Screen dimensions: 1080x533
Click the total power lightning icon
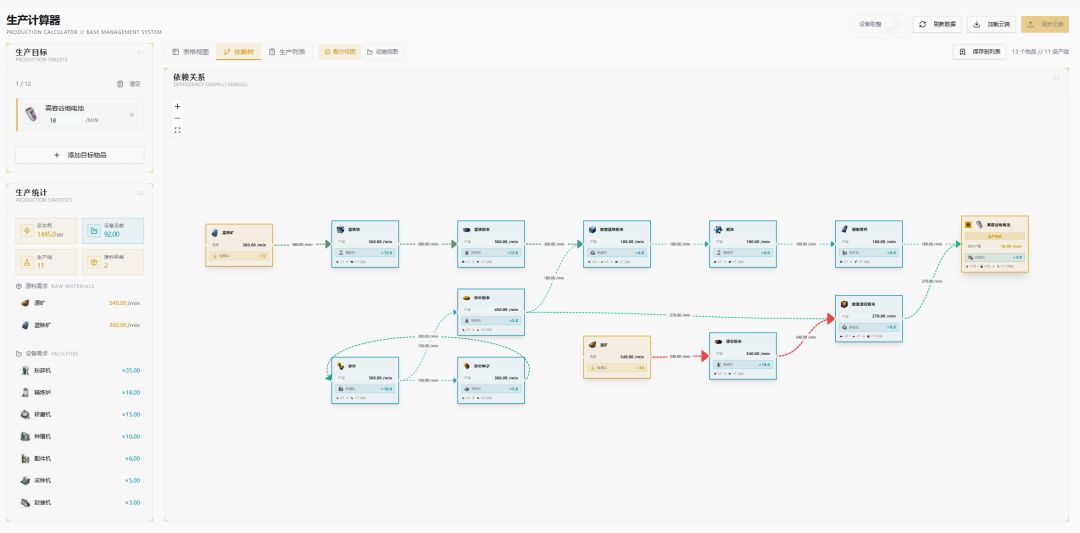click(x=27, y=230)
